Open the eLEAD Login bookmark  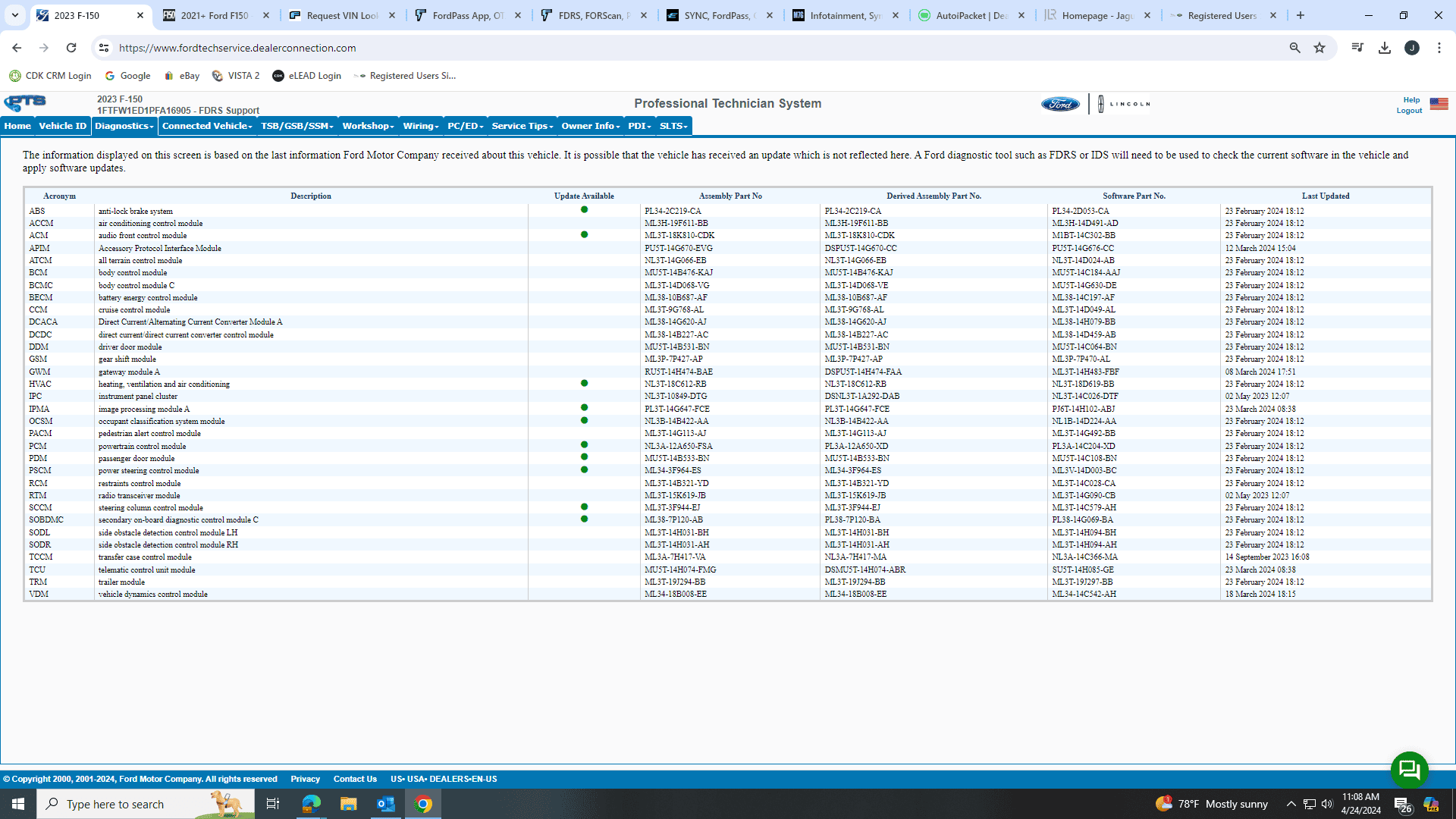pyautogui.click(x=307, y=76)
